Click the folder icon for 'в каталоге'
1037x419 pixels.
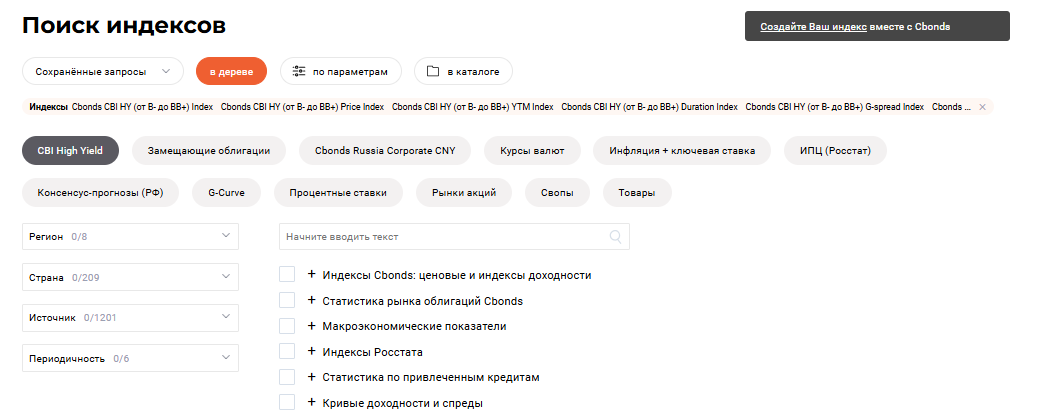click(432, 72)
